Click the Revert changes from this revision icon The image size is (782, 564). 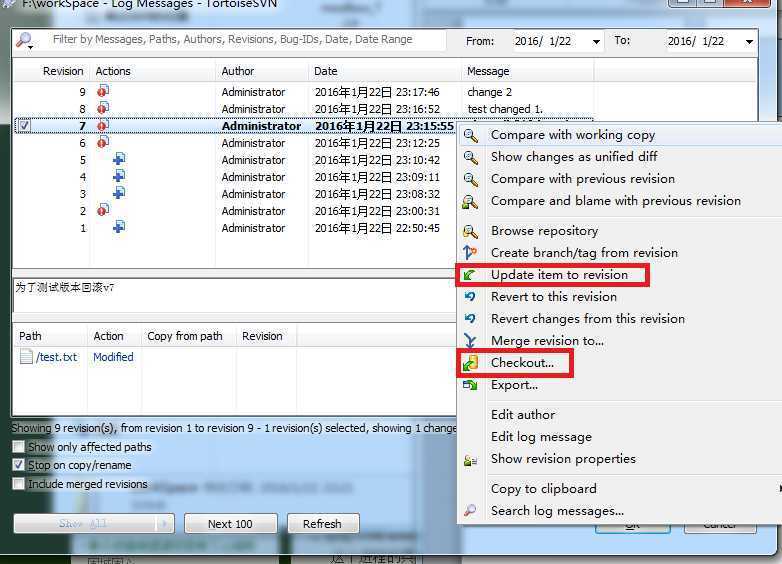(x=470, y=319)
